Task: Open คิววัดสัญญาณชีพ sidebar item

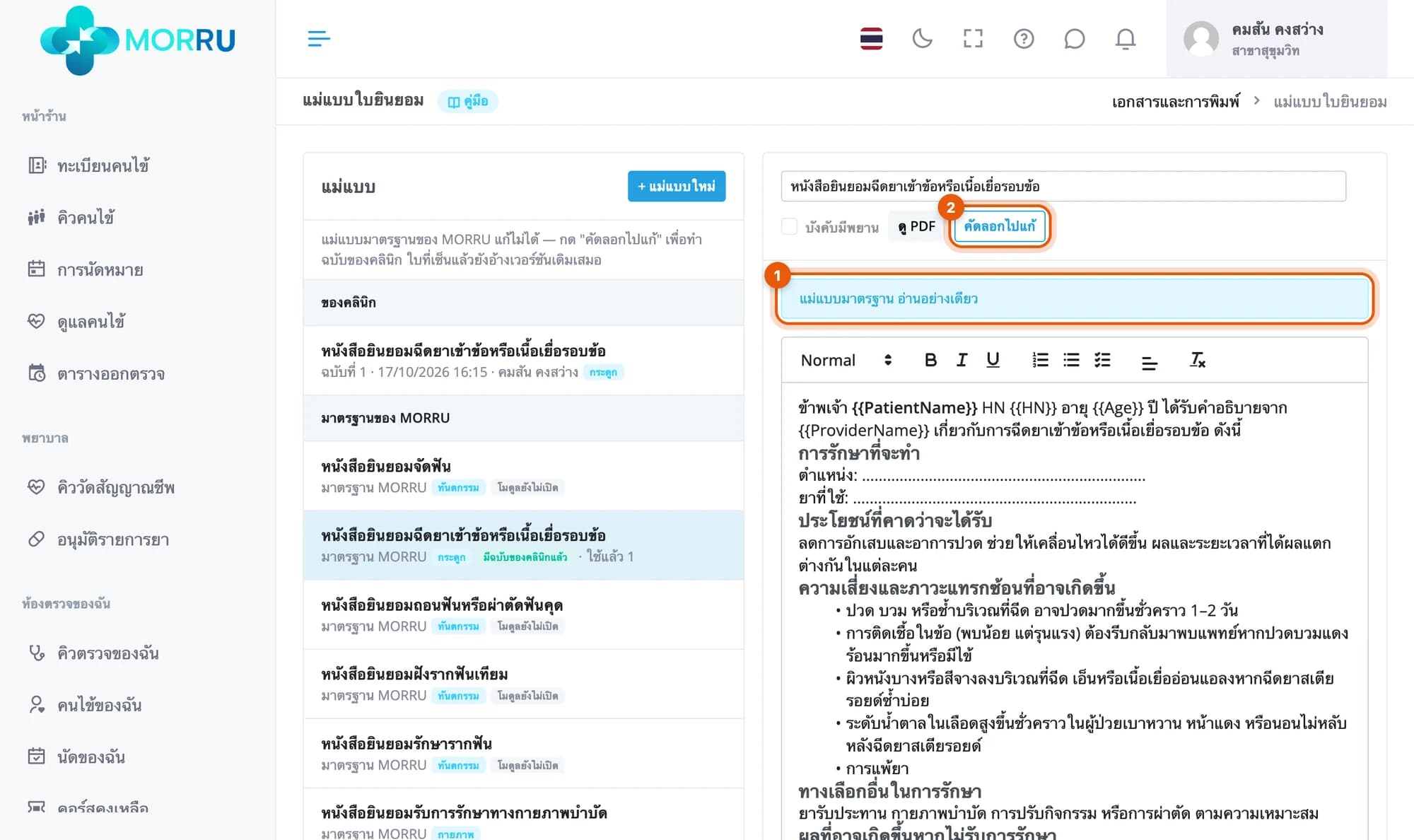Action: tap(101, 487)
